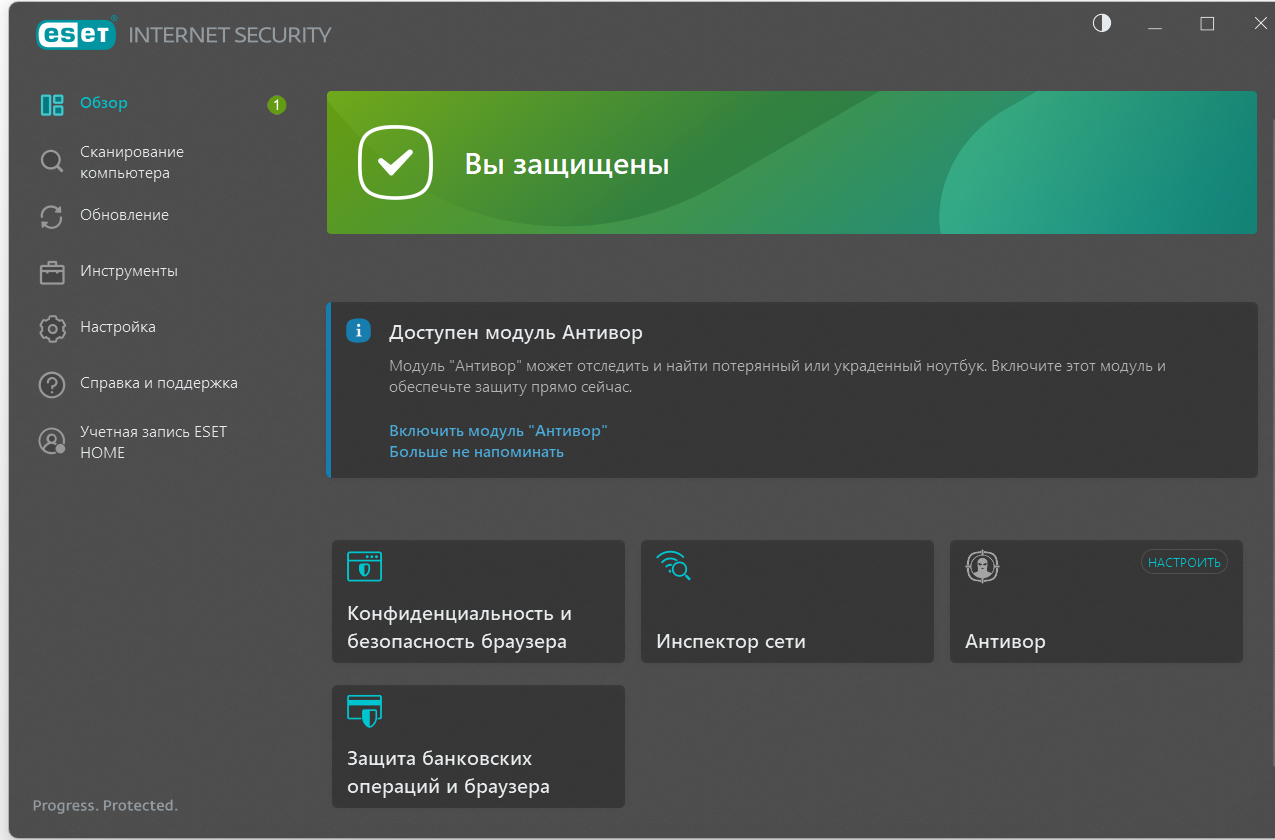Screen dimensions: 1275x840
Task: Click the Обновление refresh arrows icon
Action: pyautogui.click(x=52, y=216)
